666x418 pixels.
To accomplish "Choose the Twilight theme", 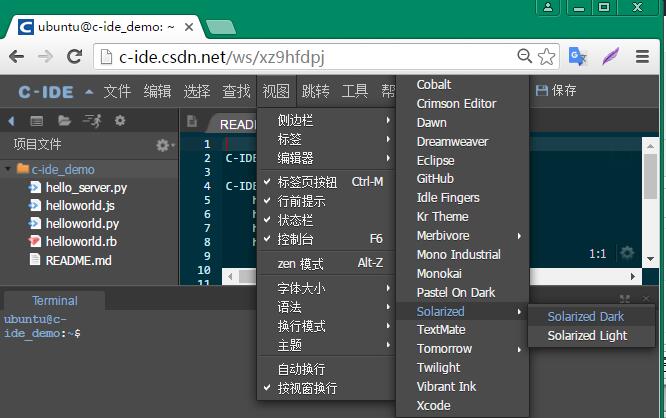I will tap(463, 367).
